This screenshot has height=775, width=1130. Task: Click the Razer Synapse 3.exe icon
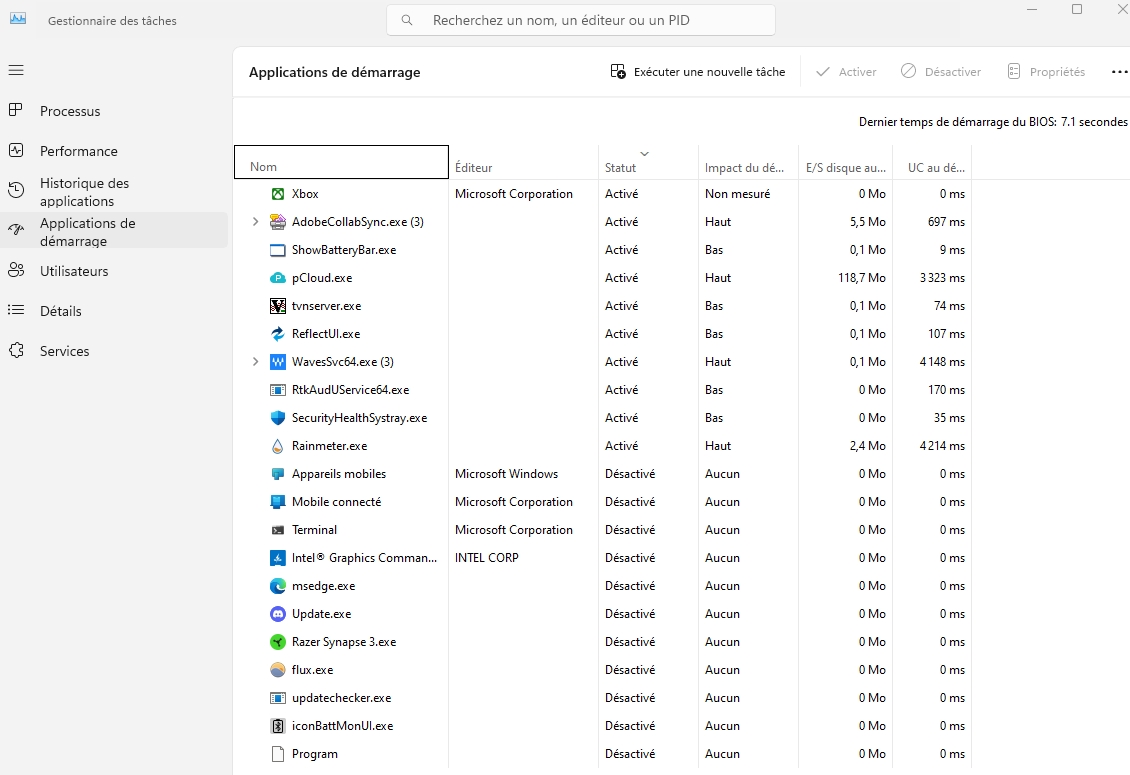pos(278,642)
